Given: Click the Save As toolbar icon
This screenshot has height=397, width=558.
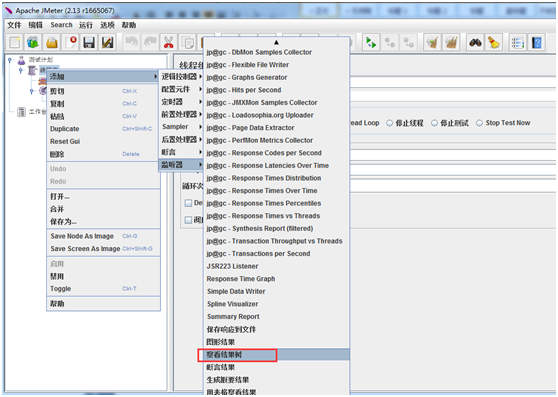Looking at the screenshot, I should 107,43.
